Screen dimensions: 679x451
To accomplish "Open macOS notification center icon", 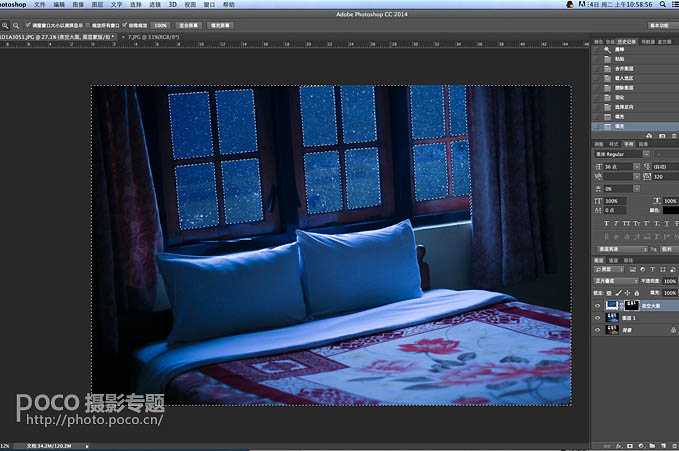I will coord(675,4).
